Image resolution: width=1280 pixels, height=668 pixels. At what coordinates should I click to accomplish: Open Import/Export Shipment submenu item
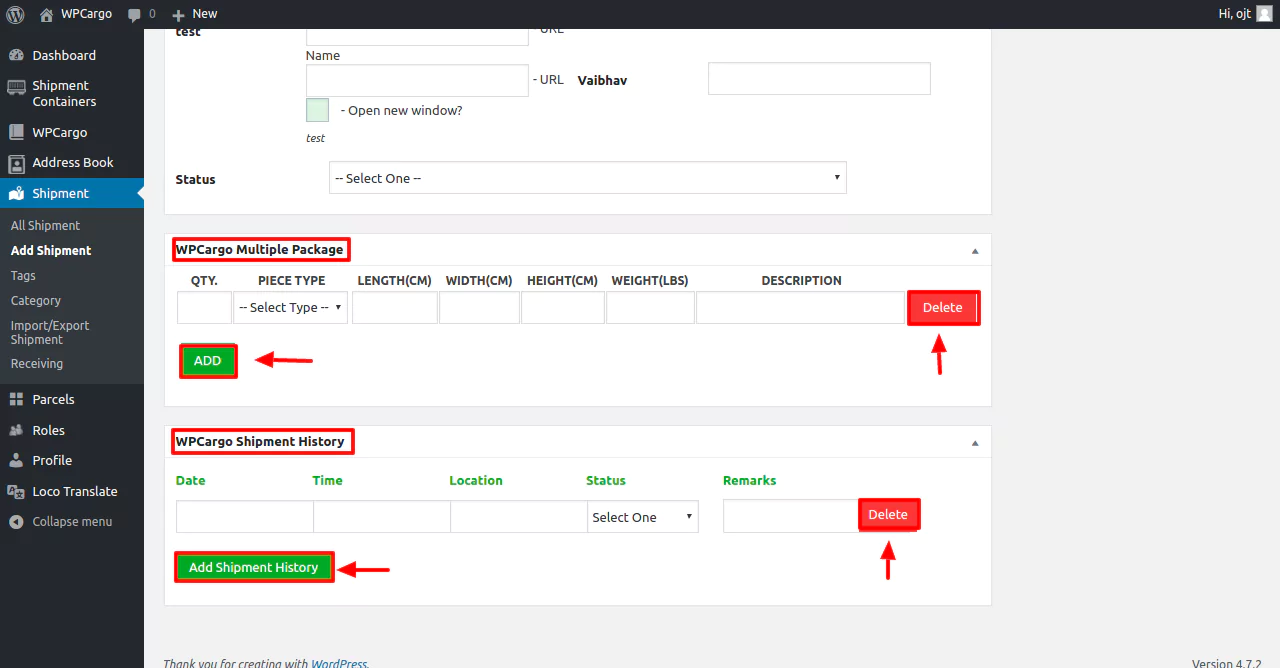(x=50, y=332)
